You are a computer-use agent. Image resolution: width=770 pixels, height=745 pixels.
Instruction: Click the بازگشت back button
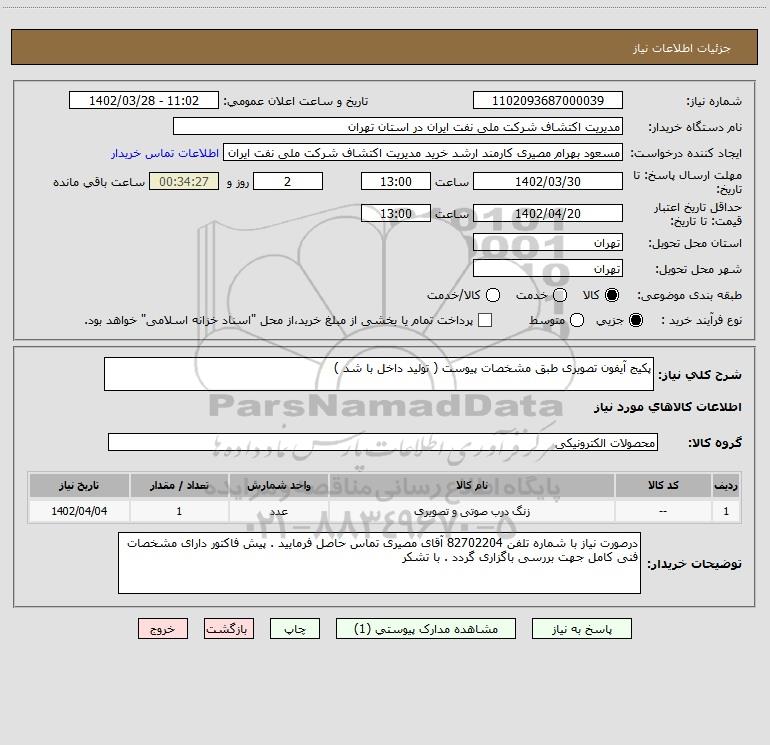click(229, 629)
